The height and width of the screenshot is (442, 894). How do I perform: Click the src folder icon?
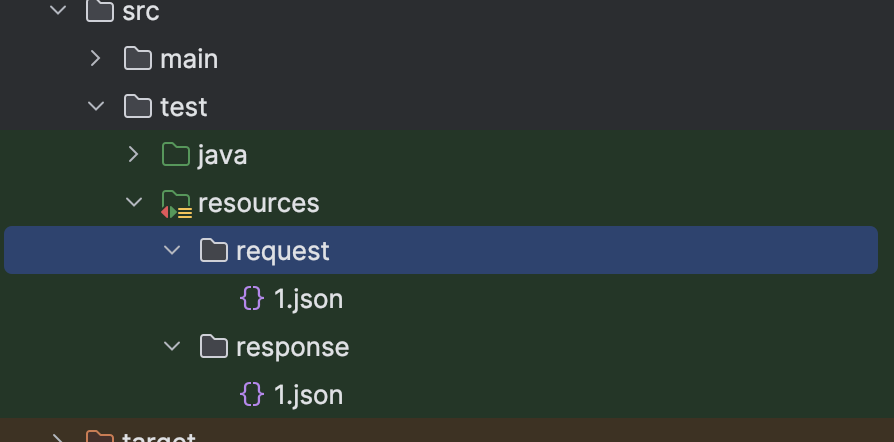point(100,11)
